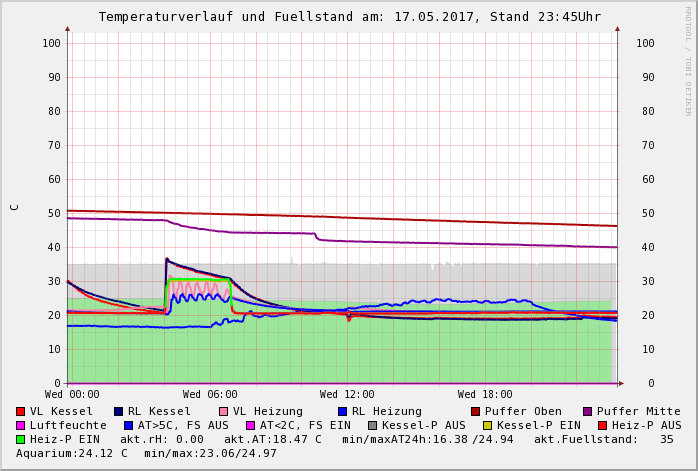Click the Wed 00:00 time axis label

tap(72, 395)
